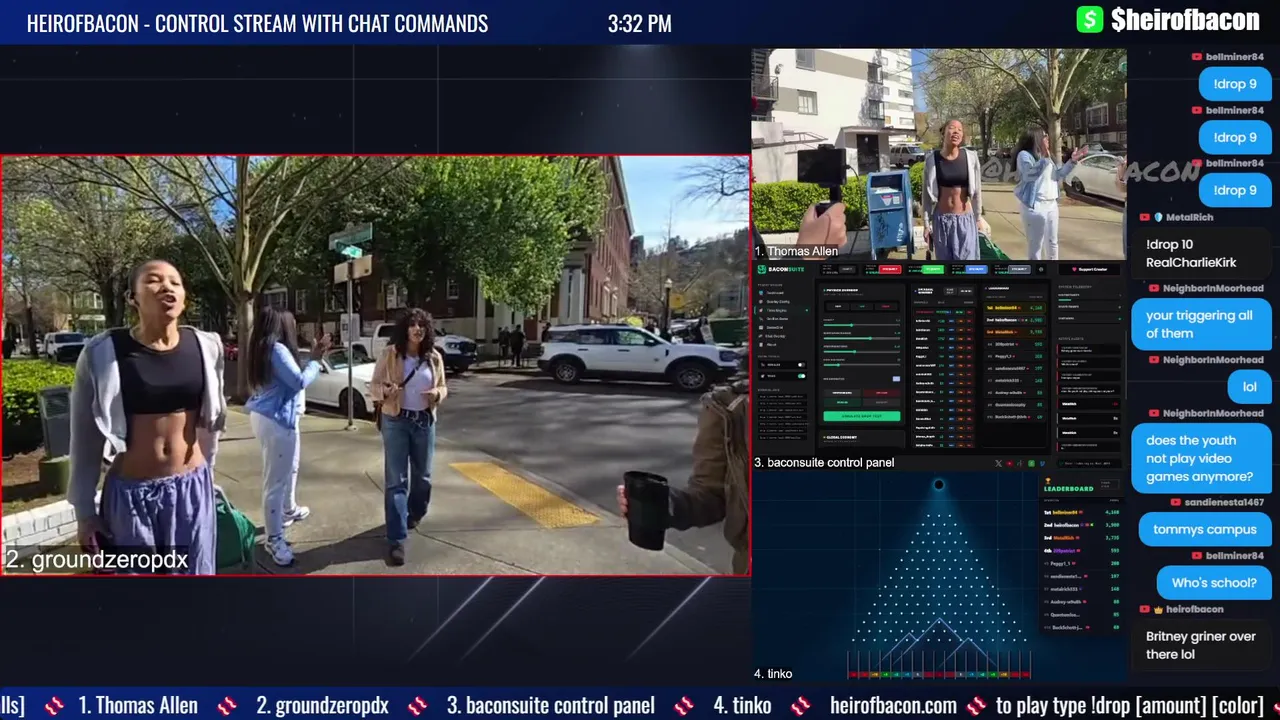Click the 'tommys campus' chat message
Image resolution: width=1280 pixels, height=720 pixels.
(x=1204, y=530)
